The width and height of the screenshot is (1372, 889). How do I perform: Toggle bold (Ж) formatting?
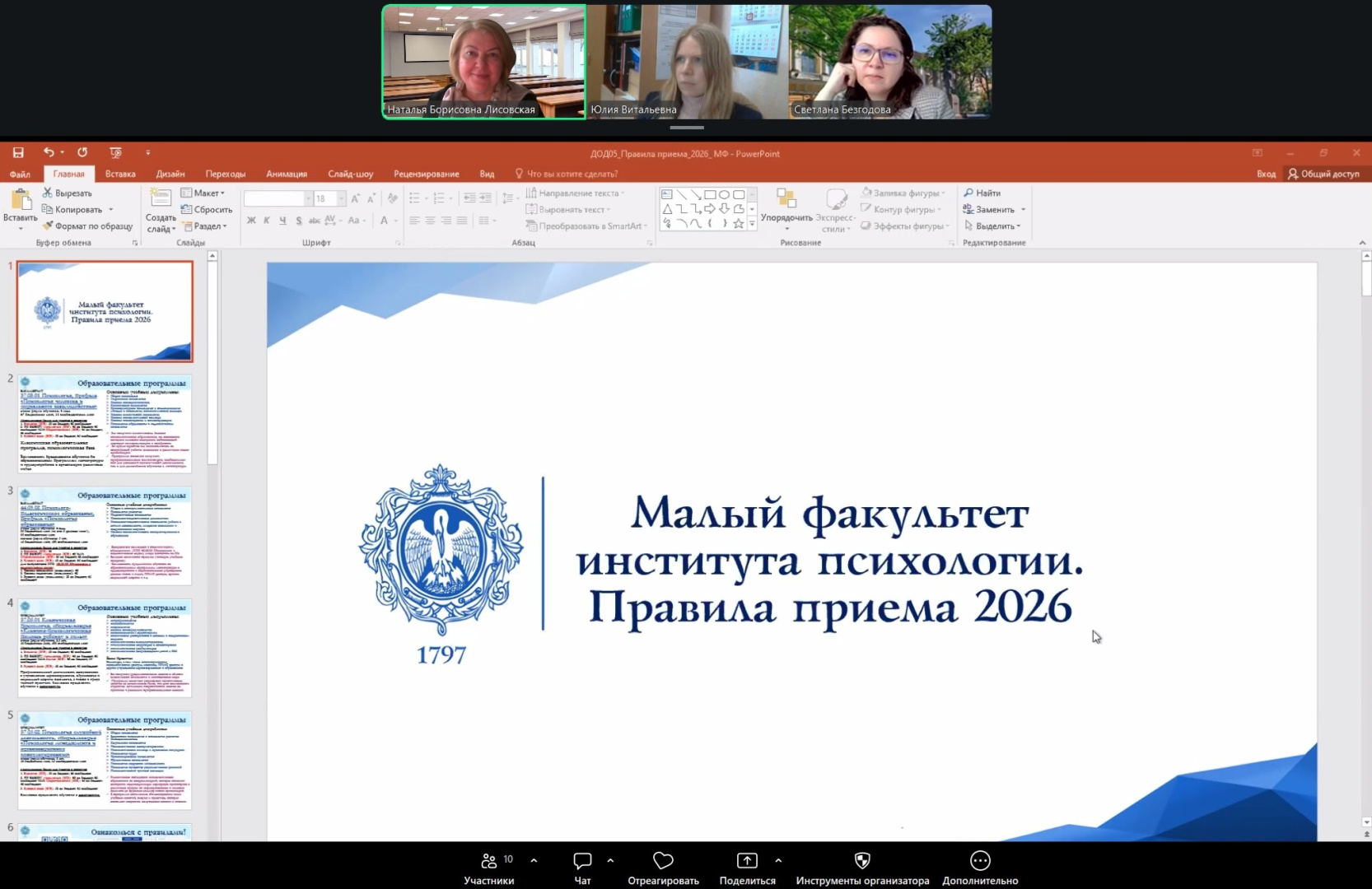point(250,221)
